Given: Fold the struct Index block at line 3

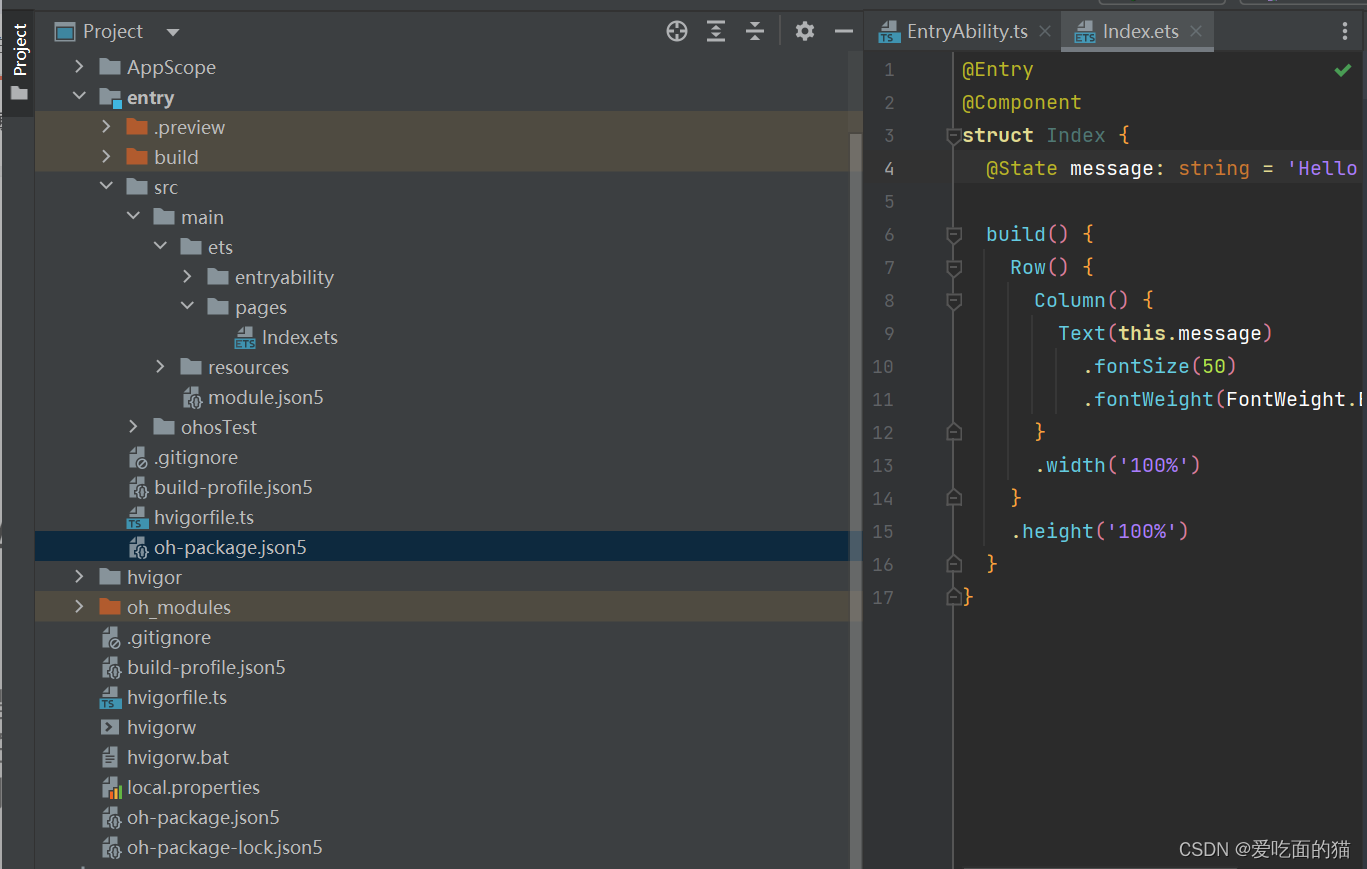Looking at the screenshot, I should (954, 136).
